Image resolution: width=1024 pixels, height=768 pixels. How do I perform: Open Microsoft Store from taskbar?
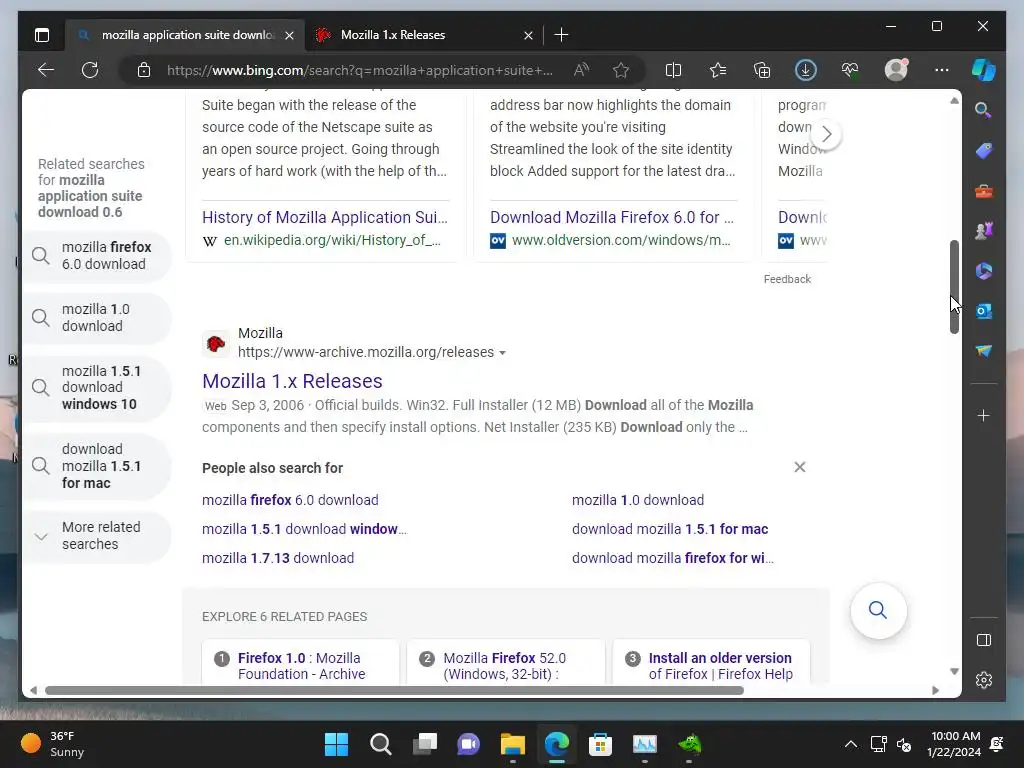600,744
